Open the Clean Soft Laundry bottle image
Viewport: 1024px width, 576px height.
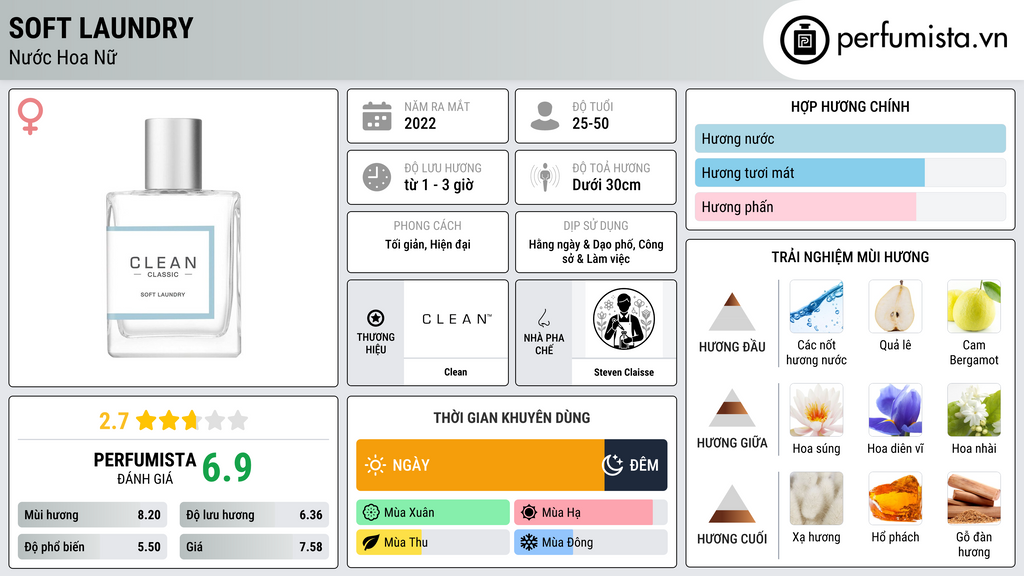pos(174,238)
